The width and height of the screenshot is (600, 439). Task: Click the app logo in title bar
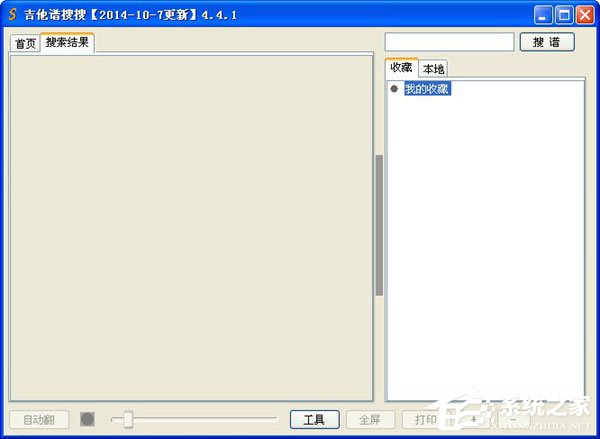tap(12, 15)
